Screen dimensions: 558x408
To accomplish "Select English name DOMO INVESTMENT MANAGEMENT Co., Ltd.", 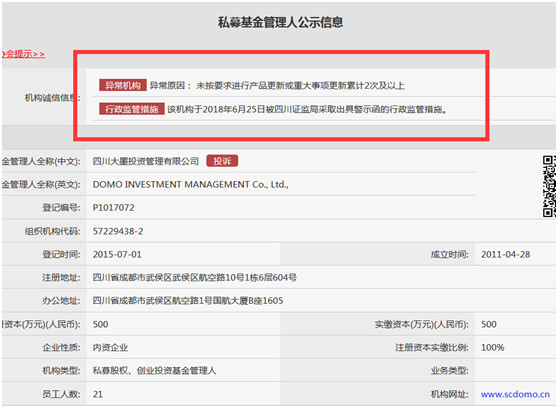I will click(190, 184).
